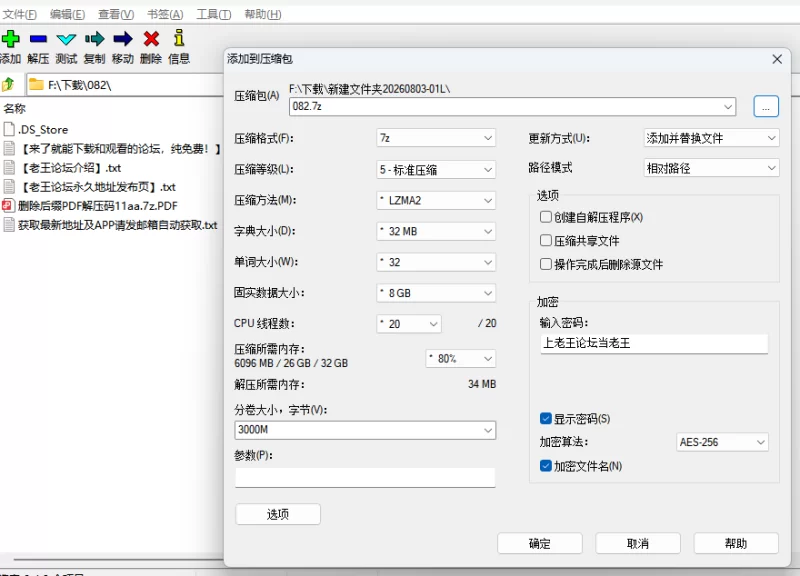The height and width of the screenshot is (576, 800).
Task: Select 获取最新地址及APP请发邮箱自动获取.txt file name
Action: point(118,225)
